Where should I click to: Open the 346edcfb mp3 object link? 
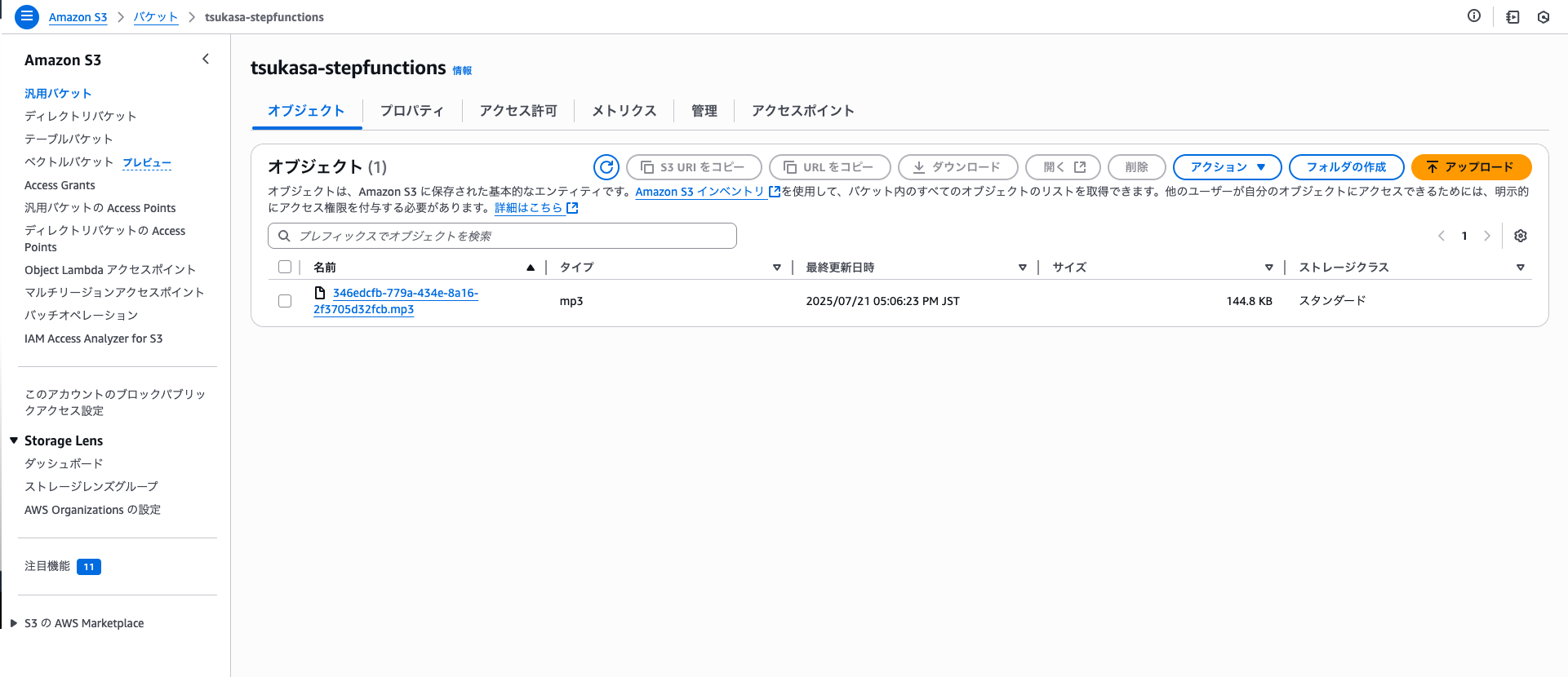[396, 301]
